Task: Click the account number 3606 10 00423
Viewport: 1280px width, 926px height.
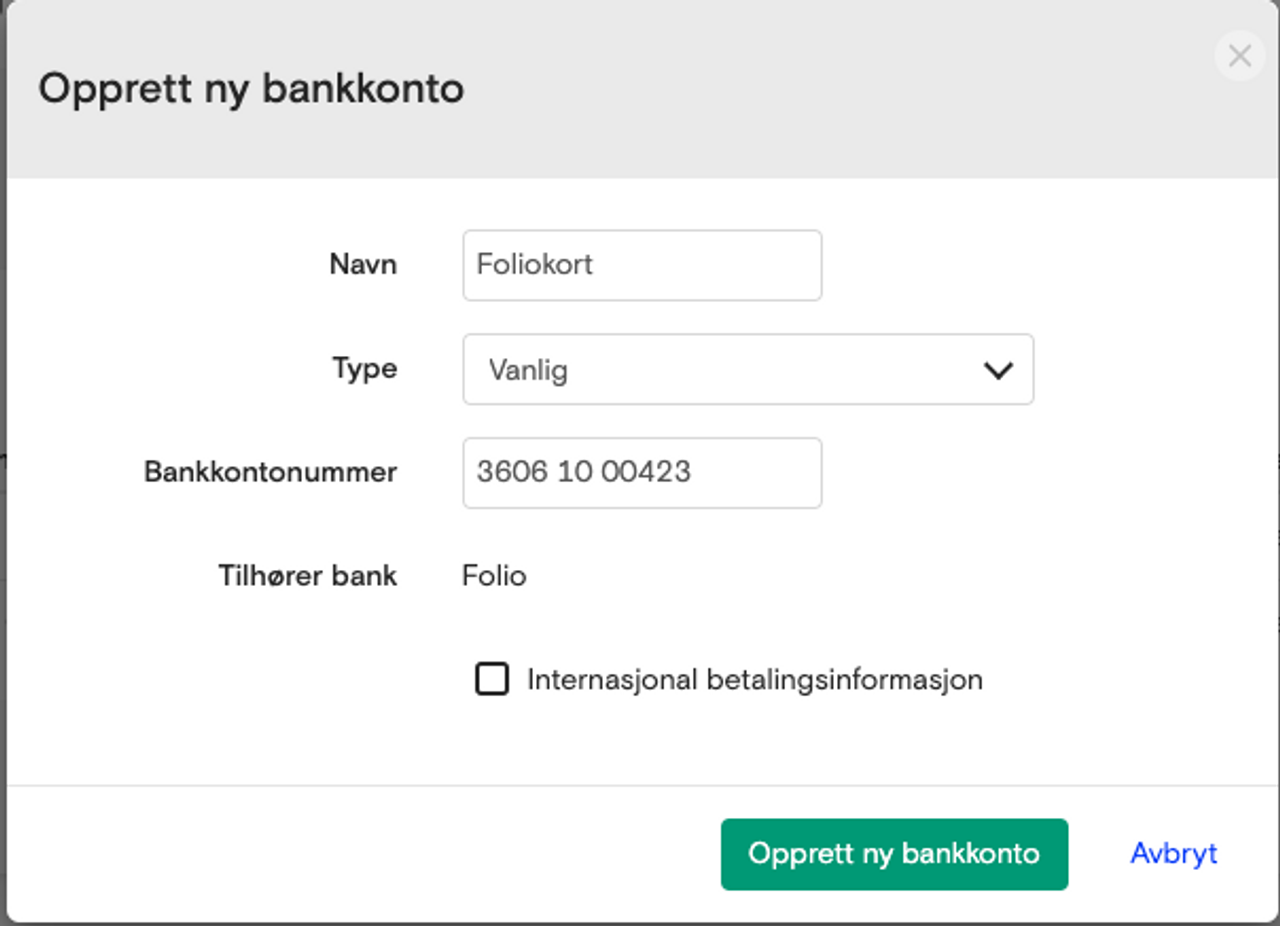Action: point(584,471)
